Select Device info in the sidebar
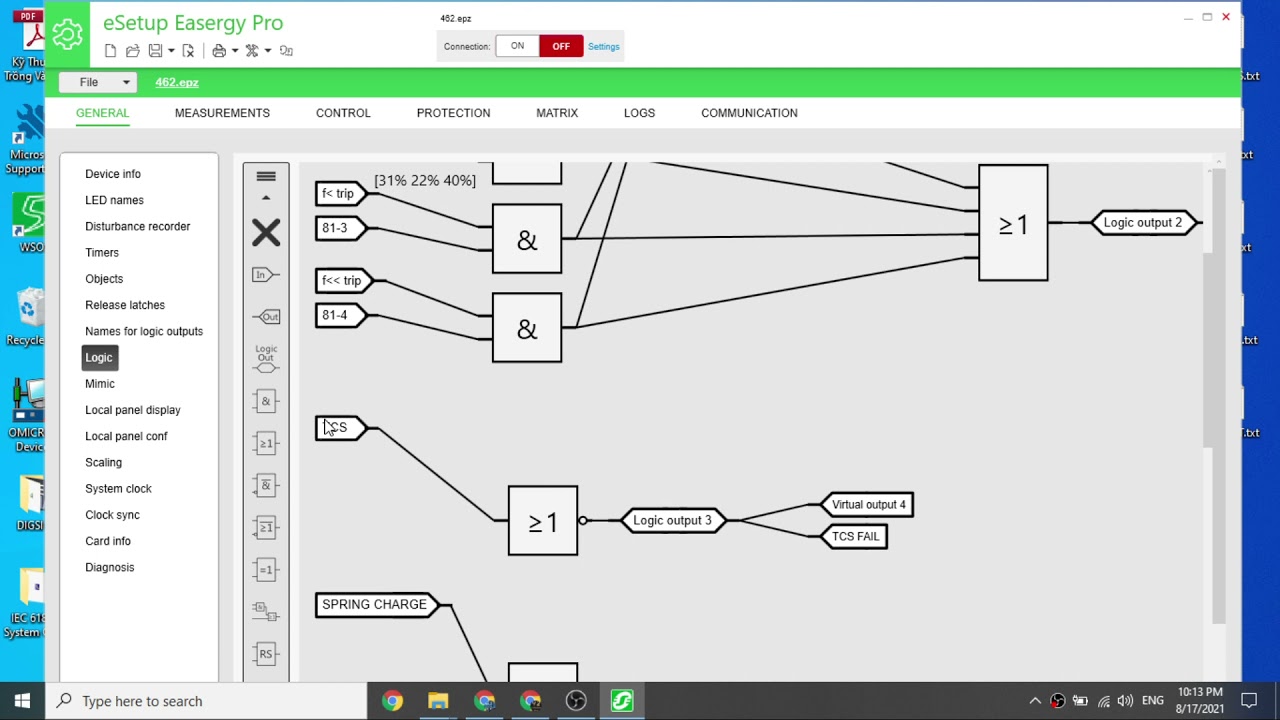1280x720 pixels. (113, 174)
